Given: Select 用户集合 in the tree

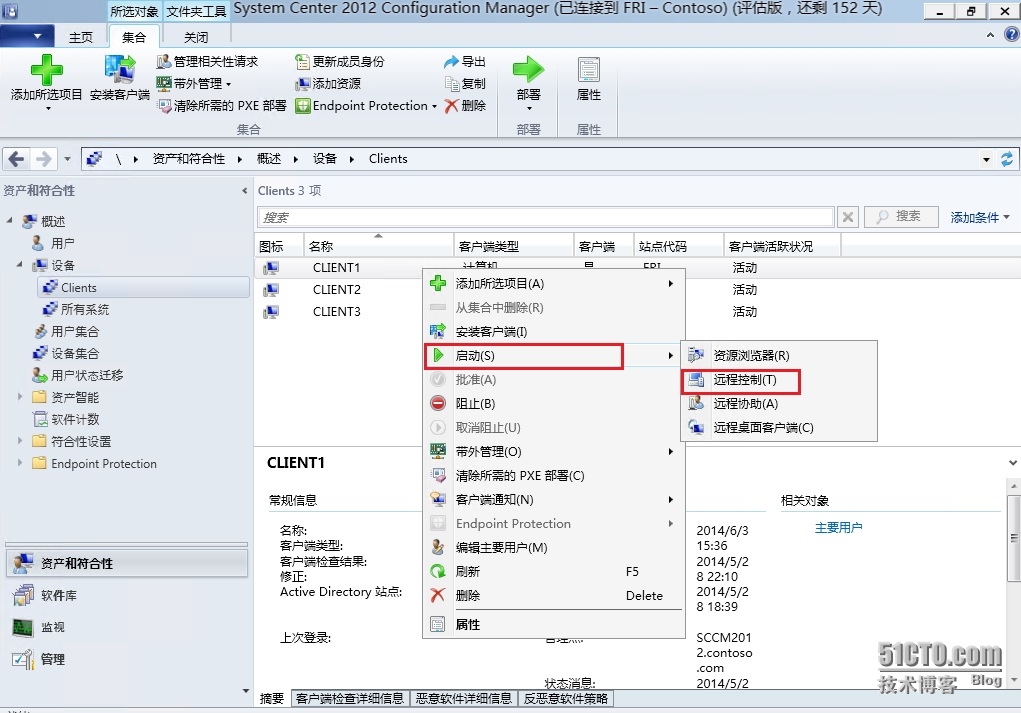Looking at the screenshot, I should [75, 331].
